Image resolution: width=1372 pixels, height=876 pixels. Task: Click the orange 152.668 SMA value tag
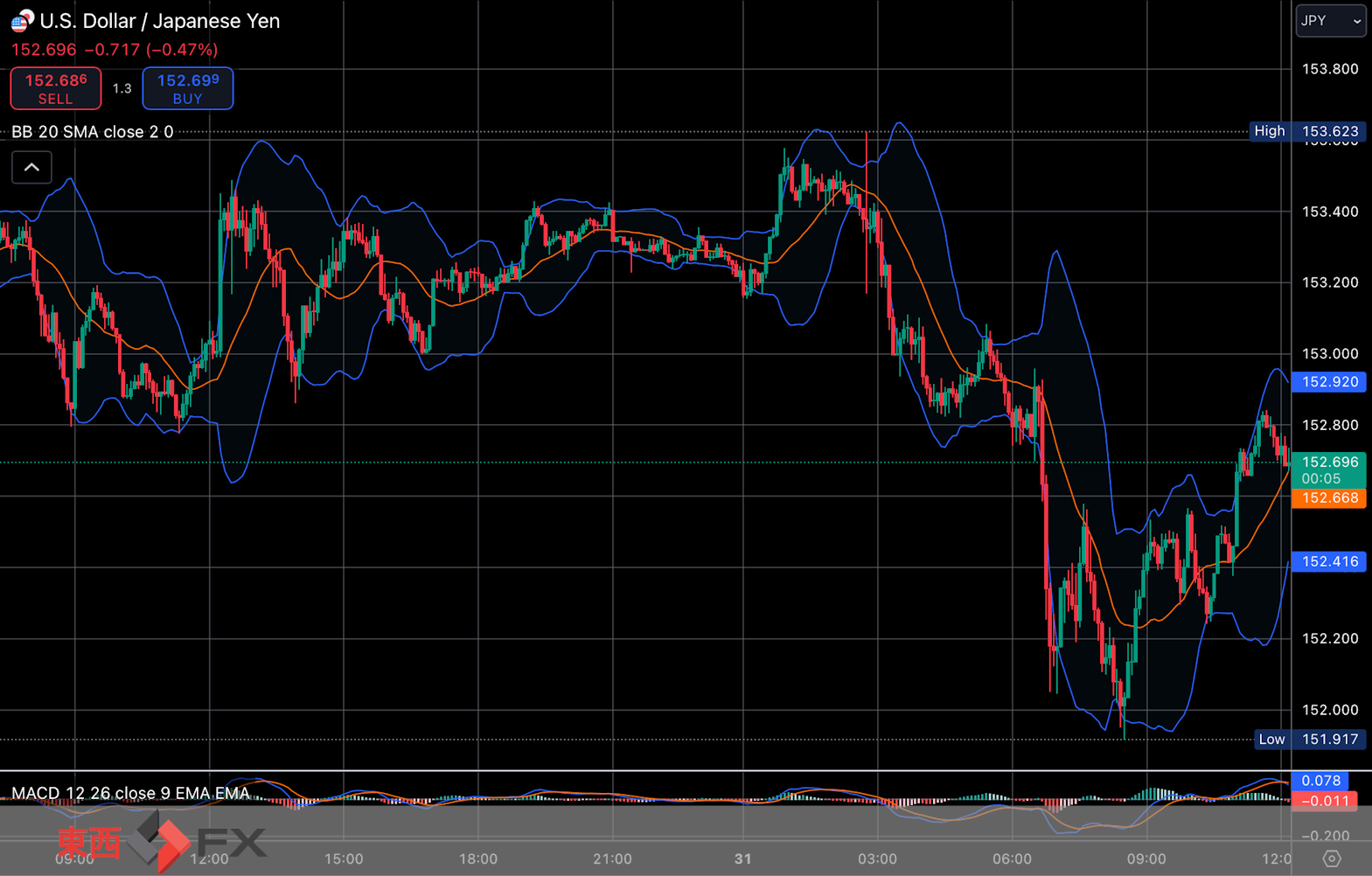tap(1328, 498)
